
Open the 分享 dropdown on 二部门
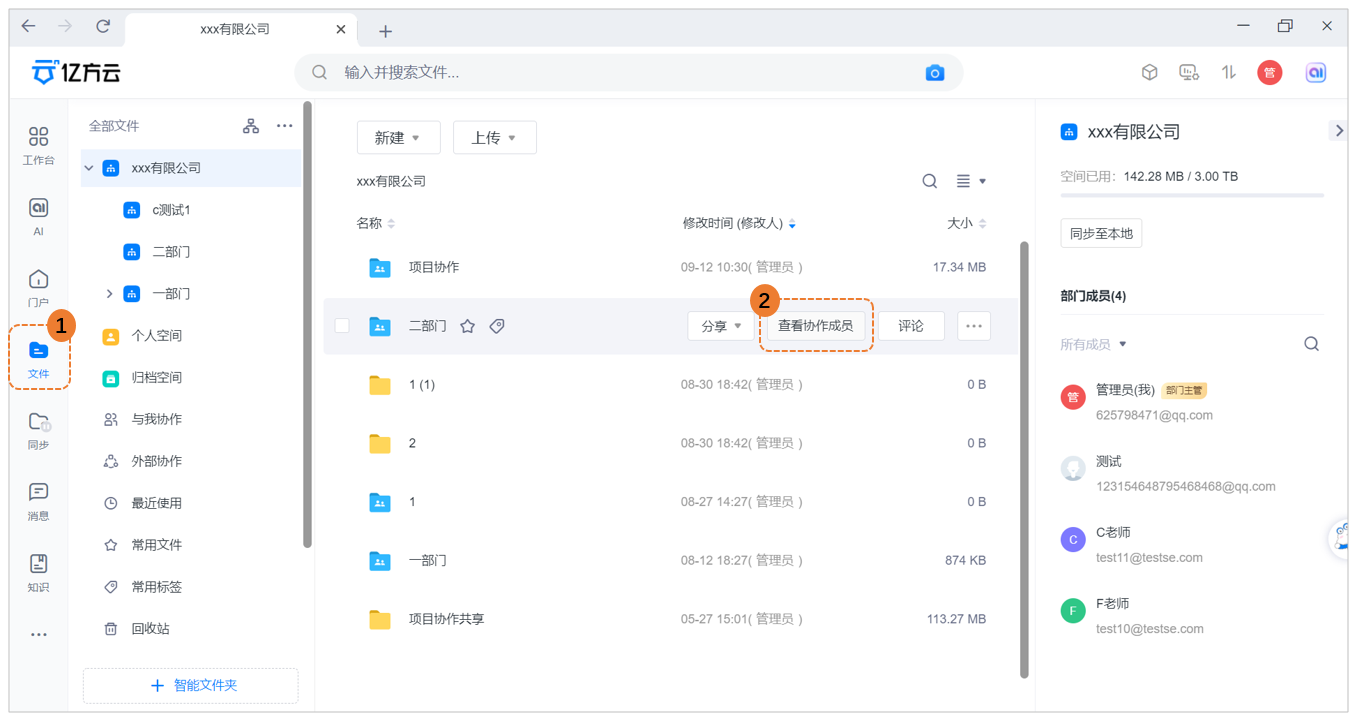click(x=721, y=326)
